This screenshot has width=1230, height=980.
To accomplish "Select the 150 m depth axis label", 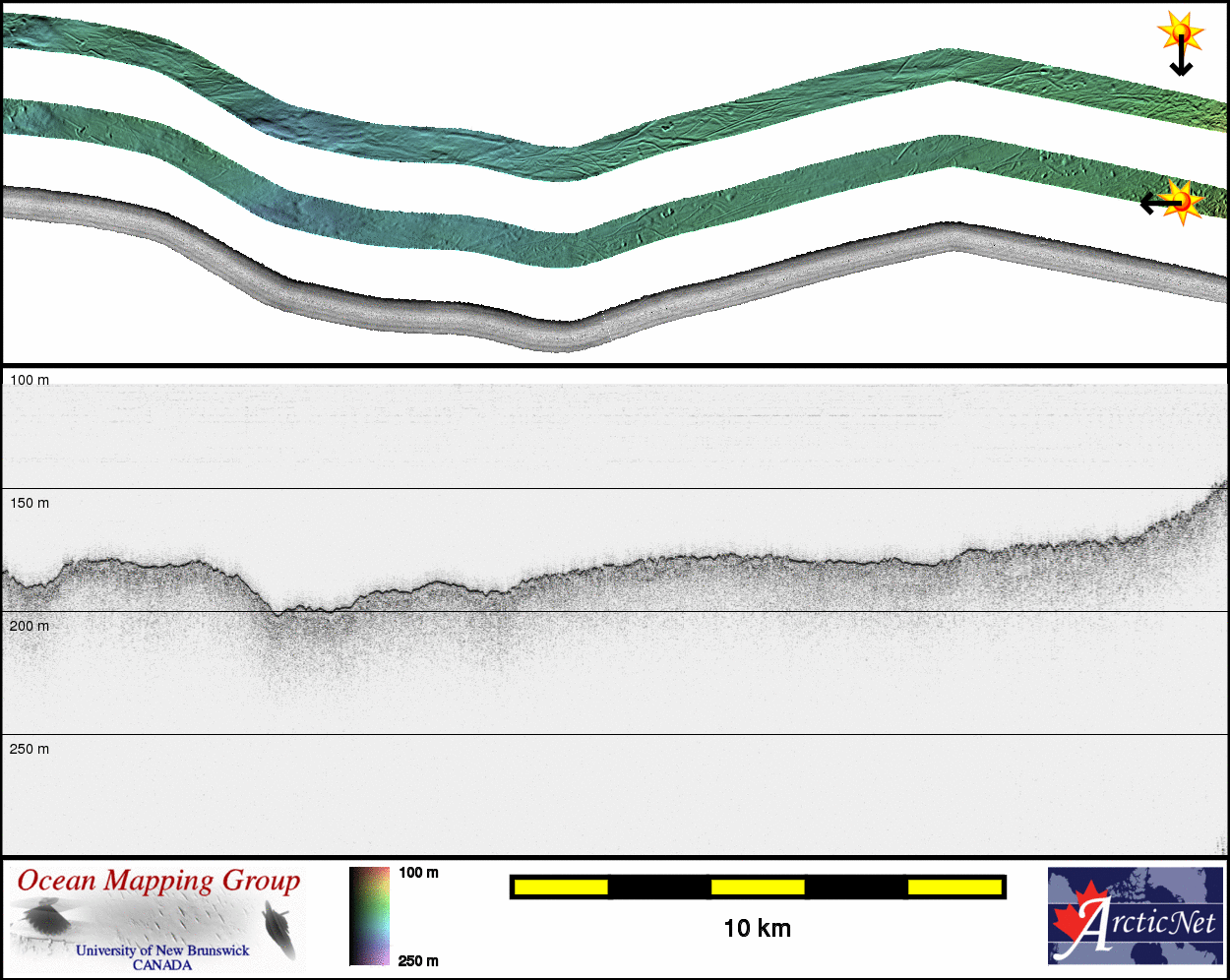I will coord(30,503).
